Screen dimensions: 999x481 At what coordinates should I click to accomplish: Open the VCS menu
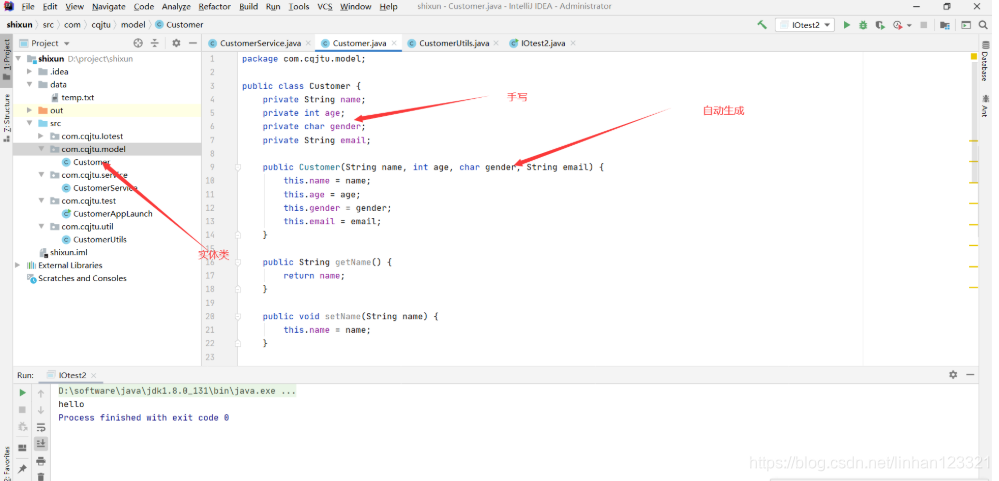[325, 6]
